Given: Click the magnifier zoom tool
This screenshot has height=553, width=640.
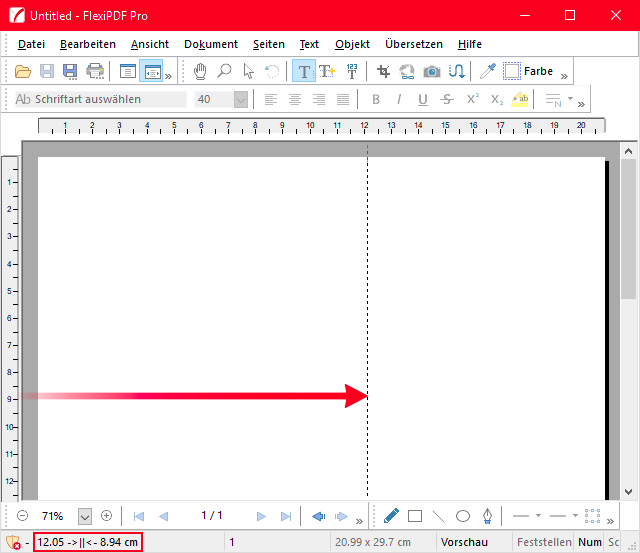Looking at the screenshot, I should [224, 71].
